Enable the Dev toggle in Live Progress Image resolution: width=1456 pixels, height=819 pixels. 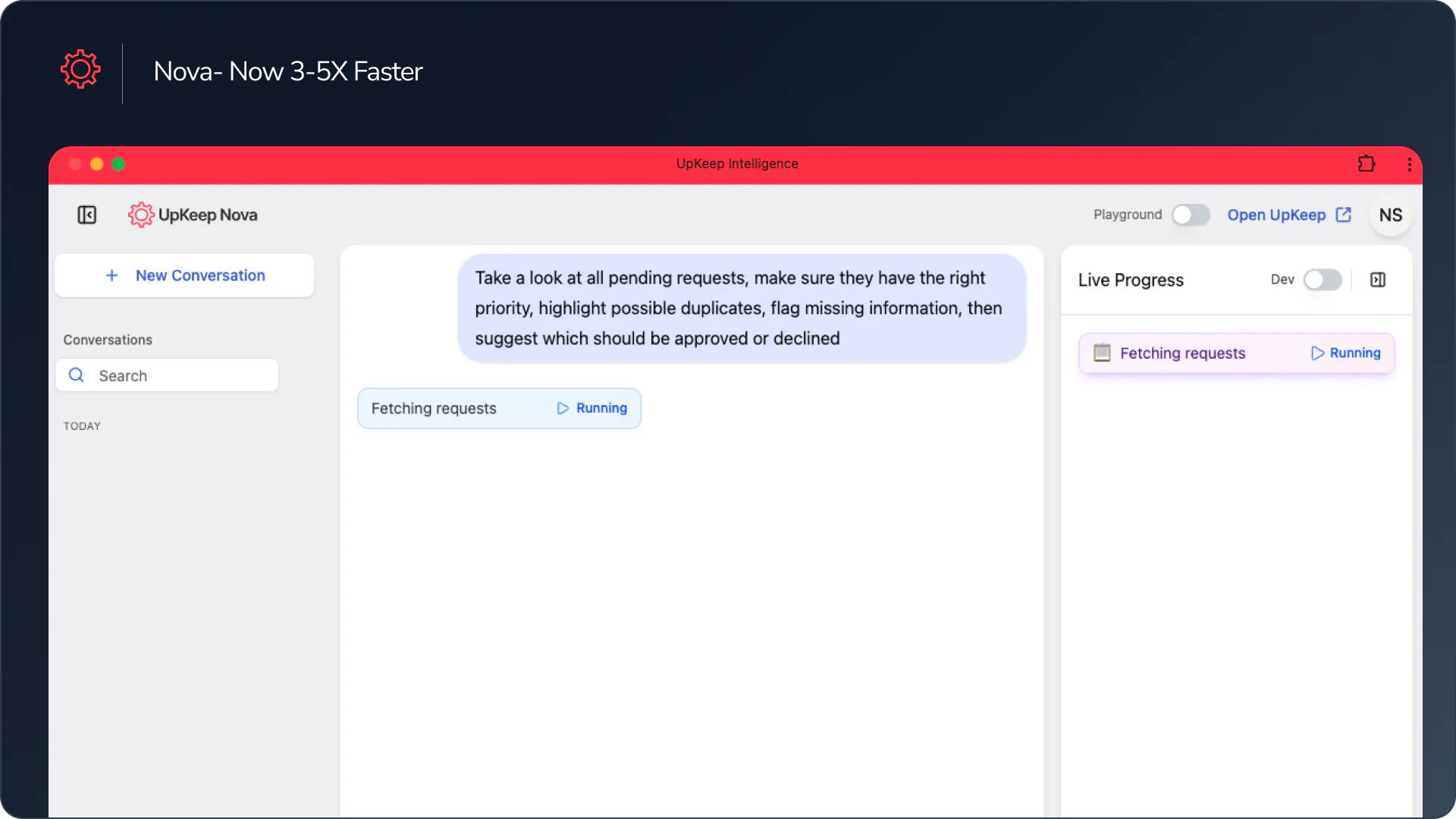(x=1323, y=280)
